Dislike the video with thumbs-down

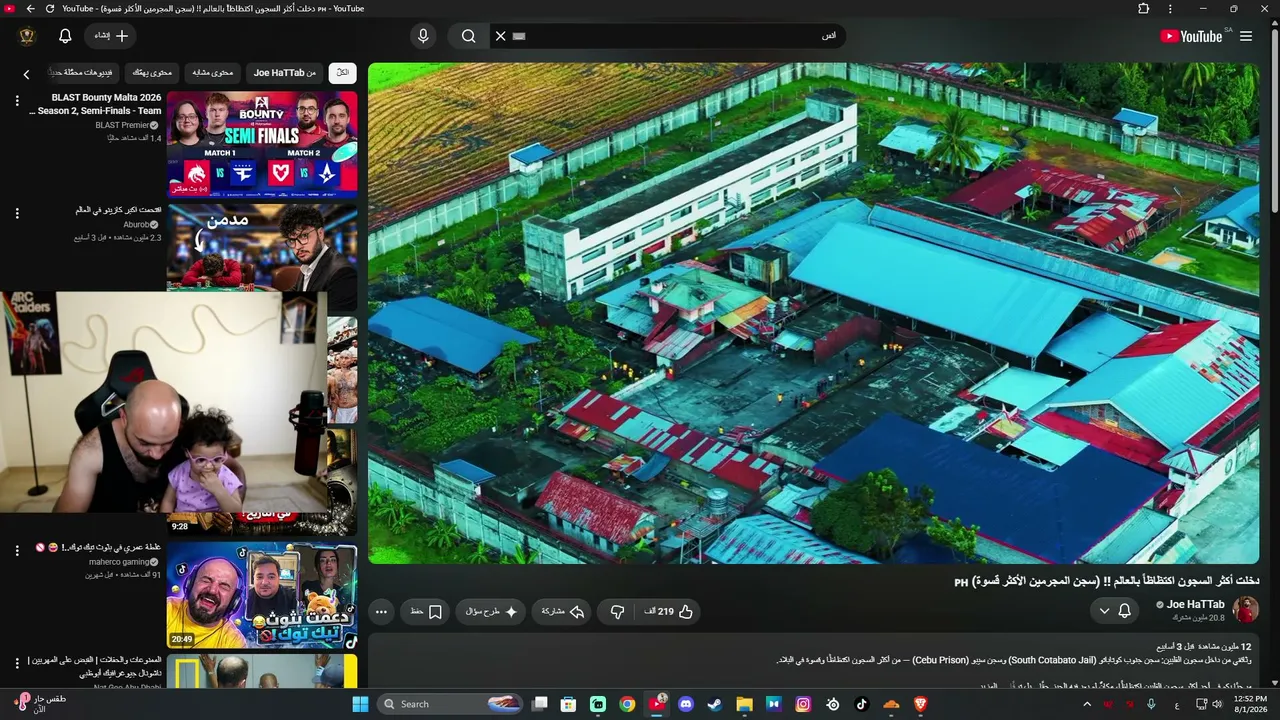(x=617, y=611)
